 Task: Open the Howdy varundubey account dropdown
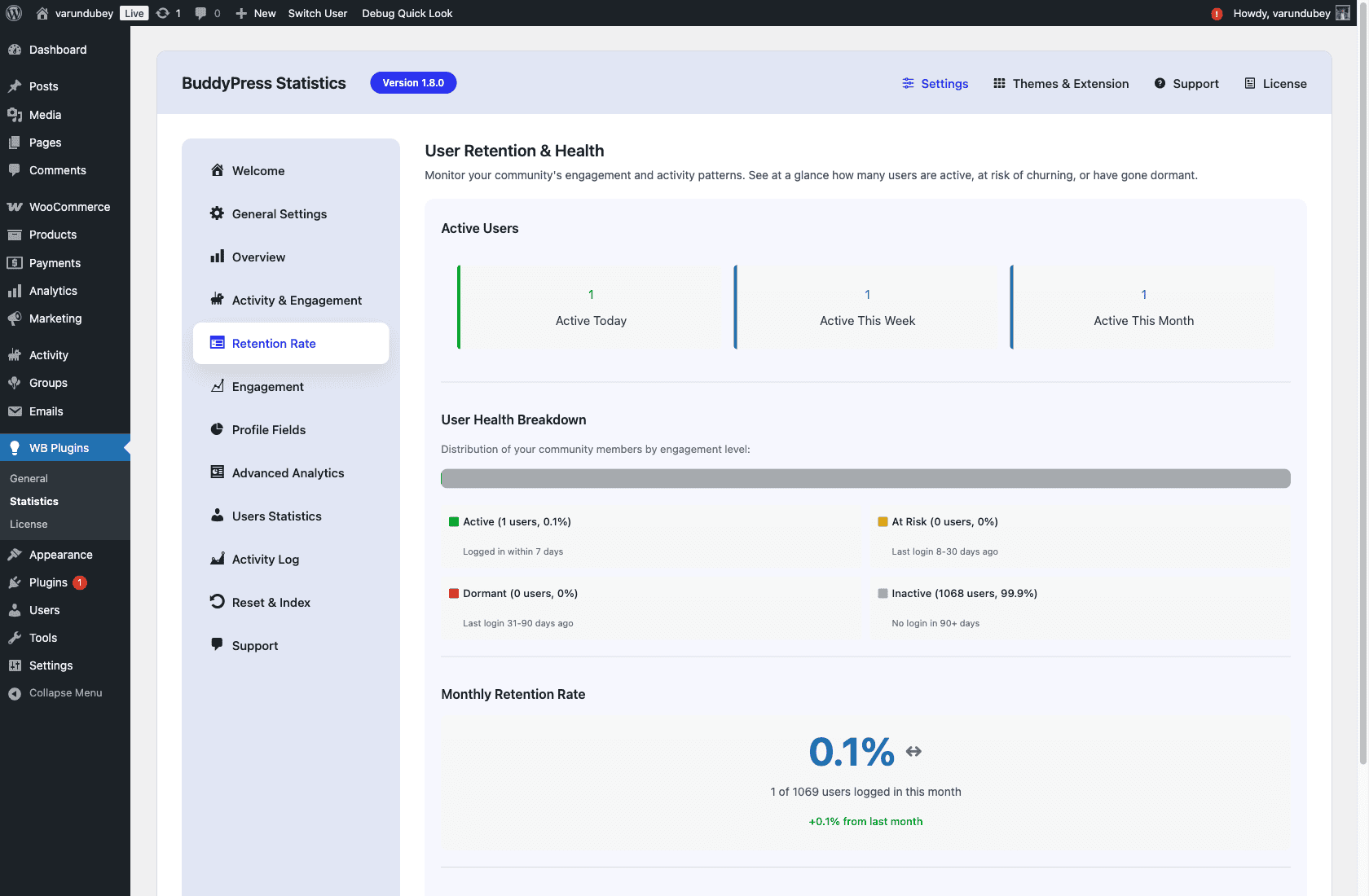tap(1285, 13)
